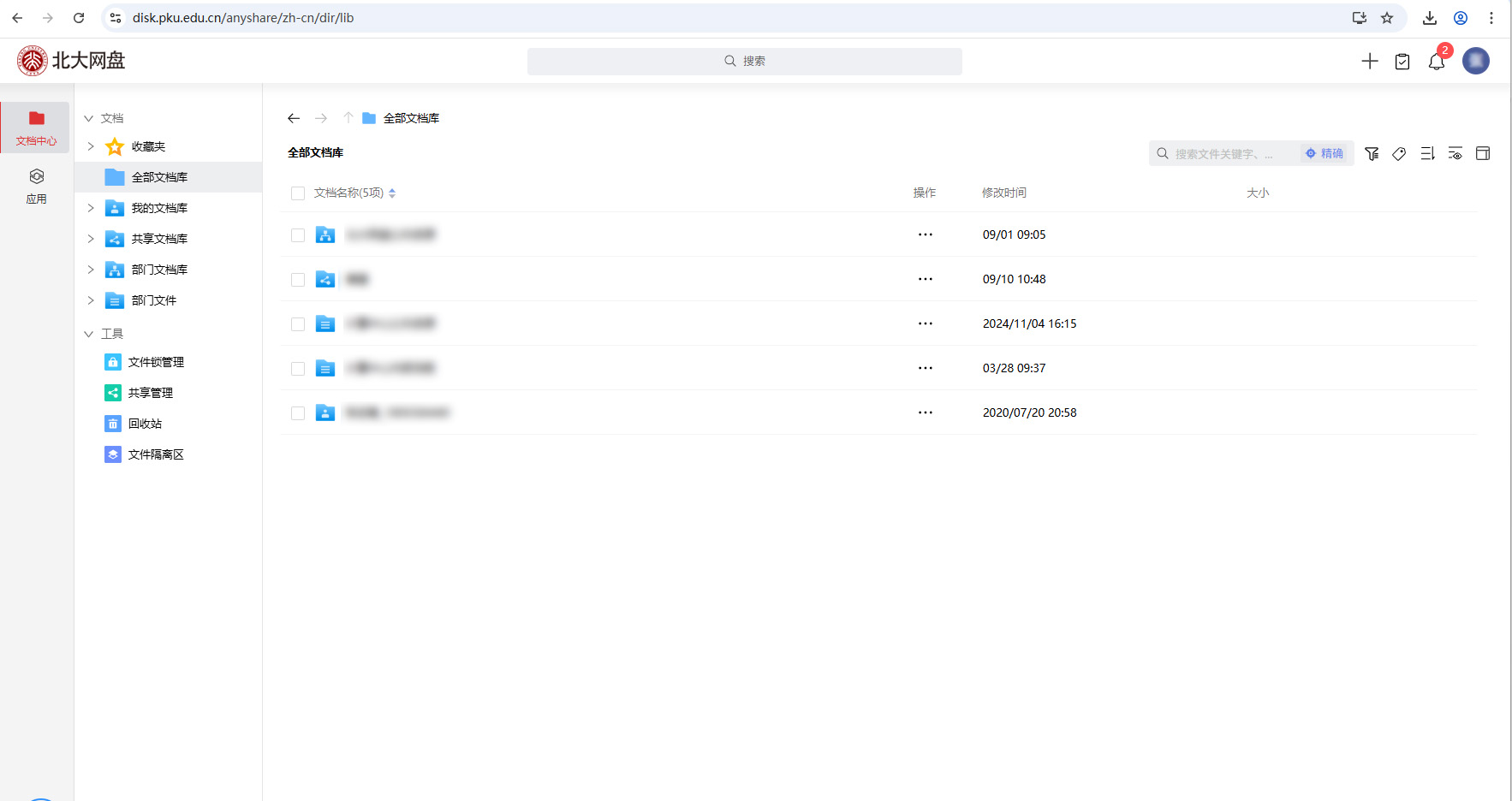Click the notification bell icon
Image resolution: width=1512 pixels, height=801 pixels.
pyautogui.click(x=1436, y=62)
